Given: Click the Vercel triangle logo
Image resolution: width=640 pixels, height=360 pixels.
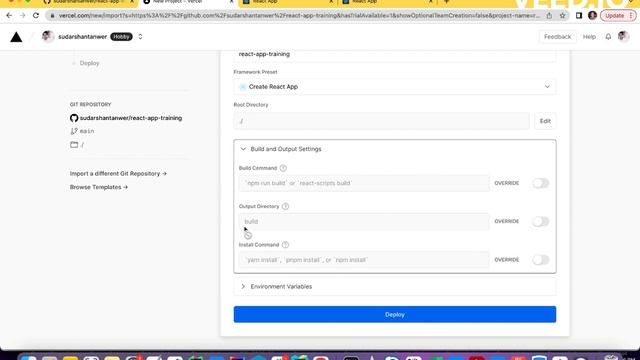Looking at the screenshot, I should click(x=16, y=37).
